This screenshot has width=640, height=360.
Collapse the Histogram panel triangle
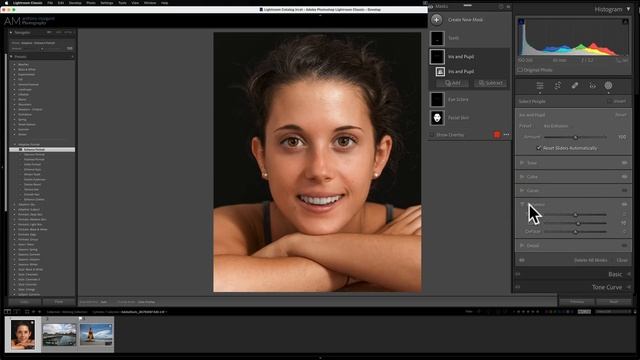[629, 9]
